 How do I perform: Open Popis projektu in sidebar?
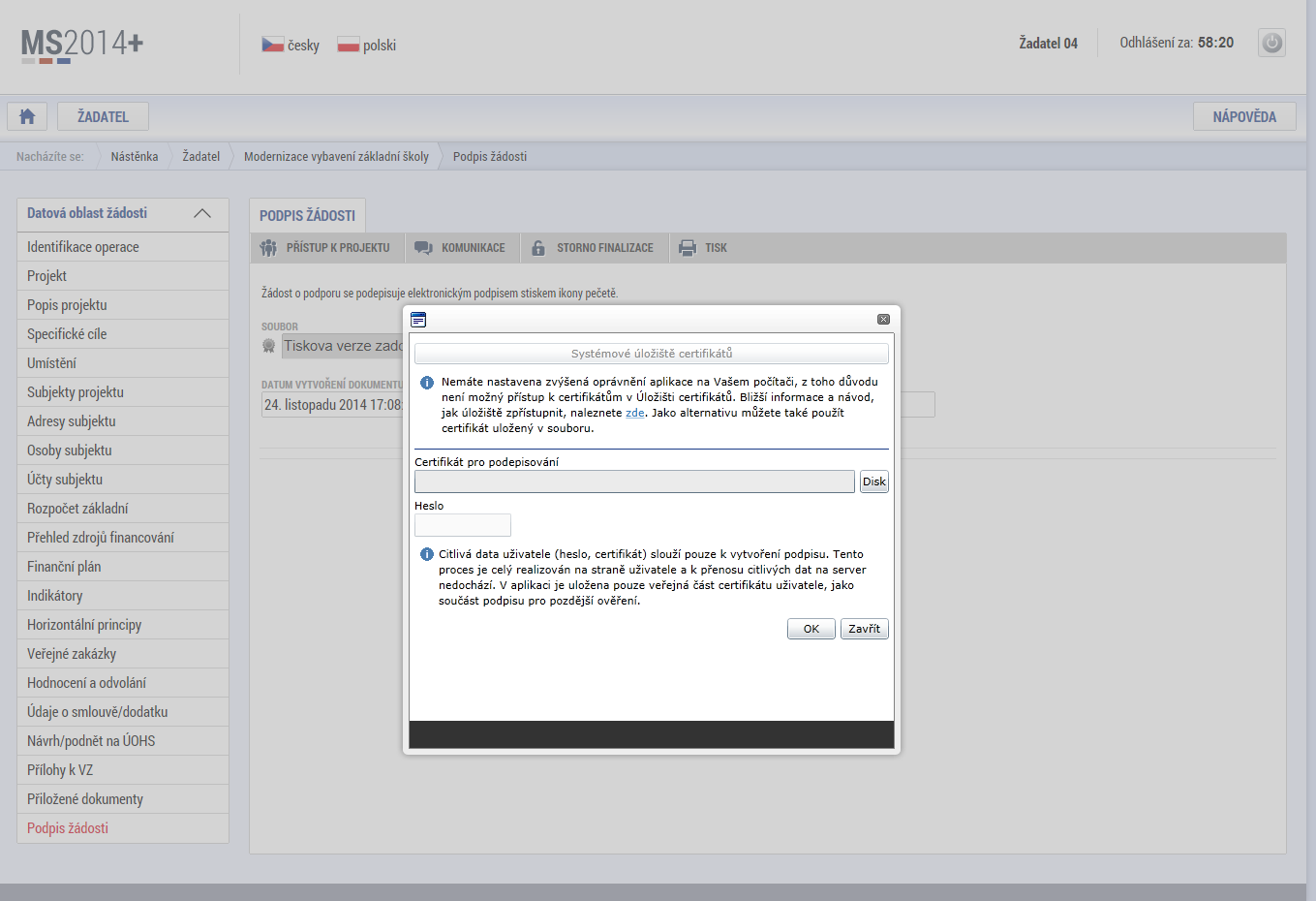(123, 305)
